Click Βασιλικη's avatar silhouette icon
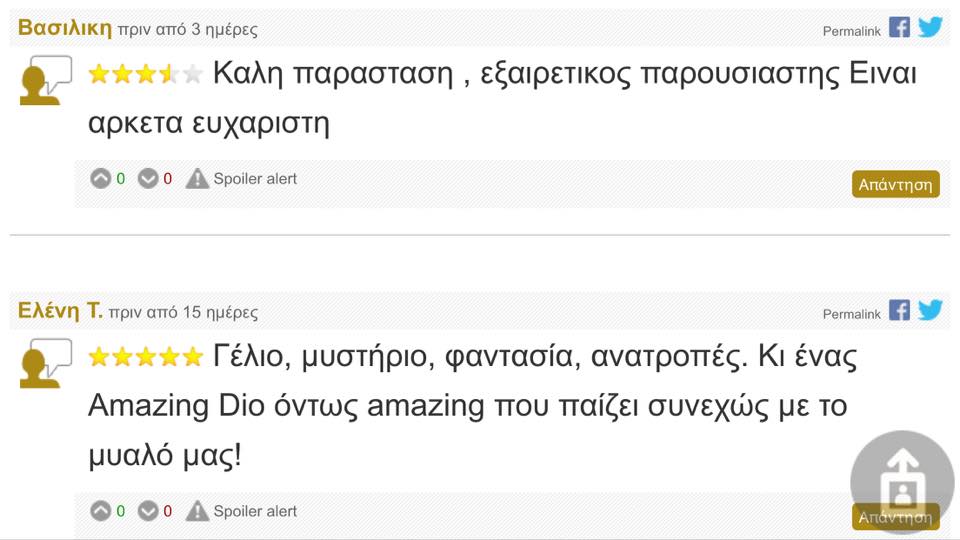This screenshot has width=960, height=540. tap(46, 80)
